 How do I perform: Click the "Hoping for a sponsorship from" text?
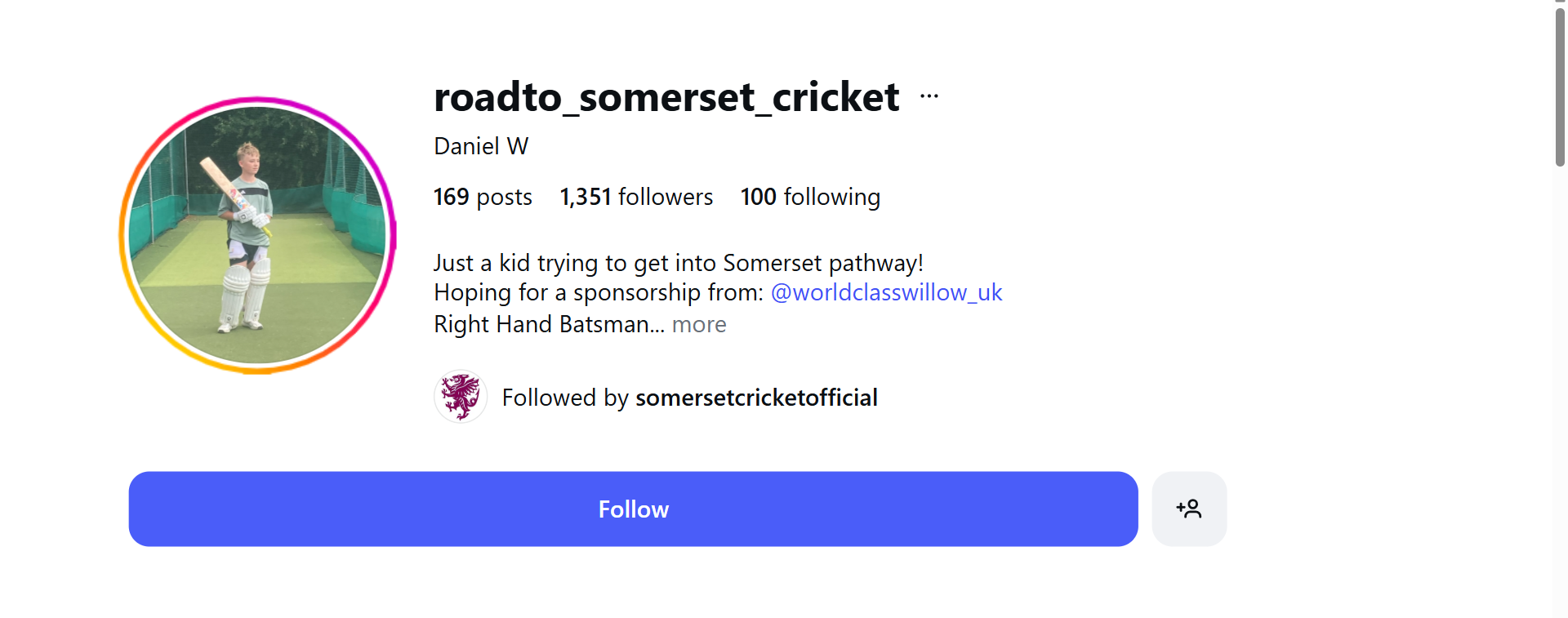click(x=599, y=292)
